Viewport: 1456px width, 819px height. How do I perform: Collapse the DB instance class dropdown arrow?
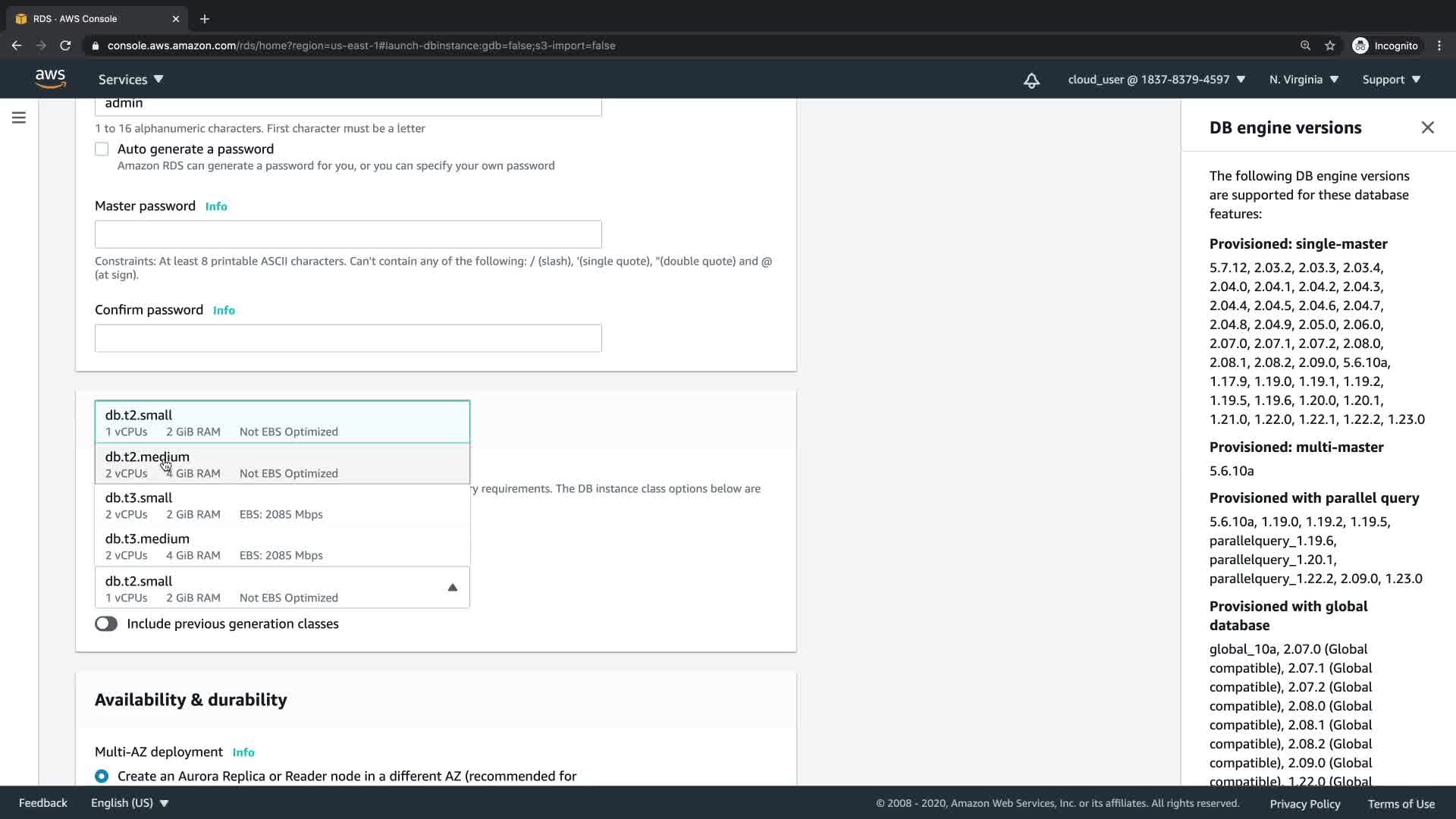[452, 588]
